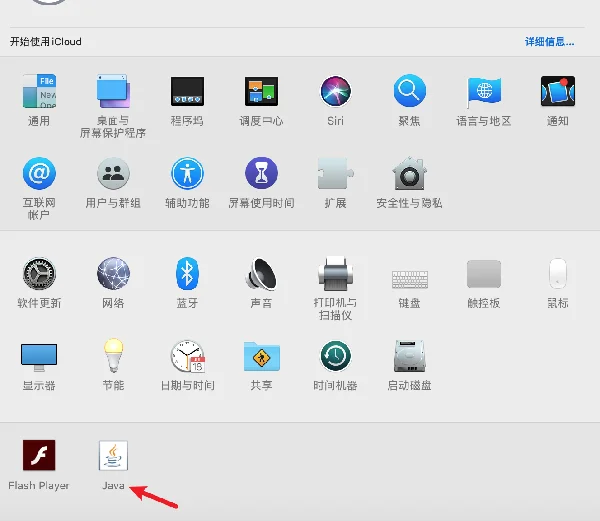
Task: Open 鼠标 mouse preferences
Action: coord(558,274)
